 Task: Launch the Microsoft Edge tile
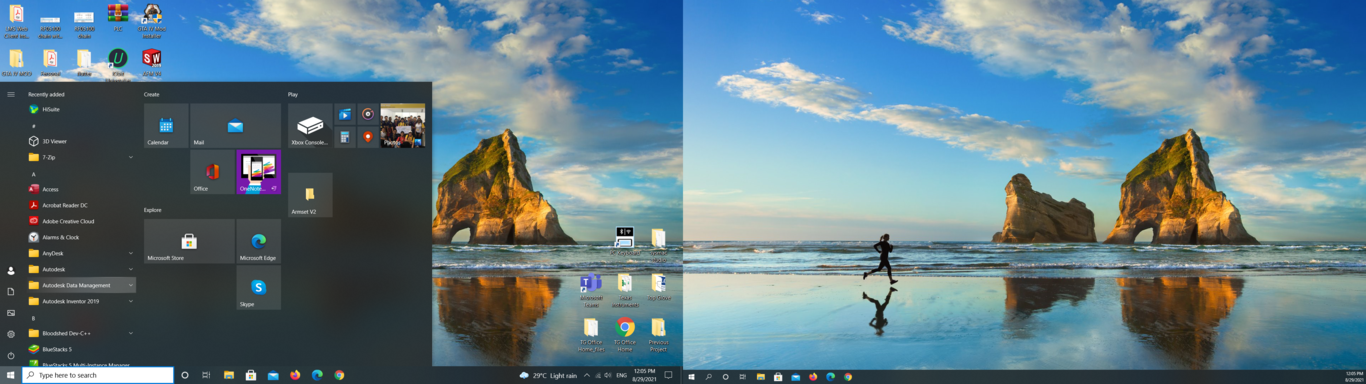tap(259, 241)
